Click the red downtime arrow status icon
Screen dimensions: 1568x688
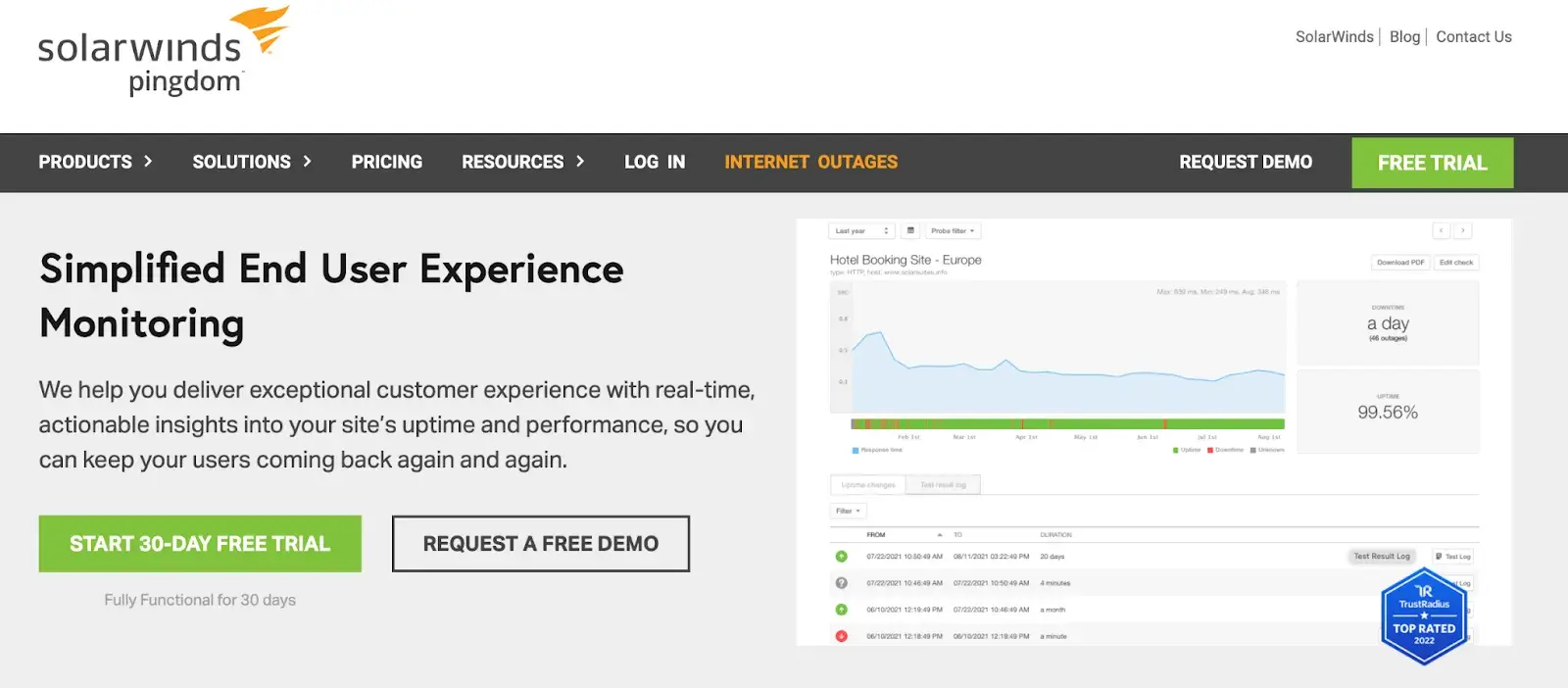tap(841, 636)
